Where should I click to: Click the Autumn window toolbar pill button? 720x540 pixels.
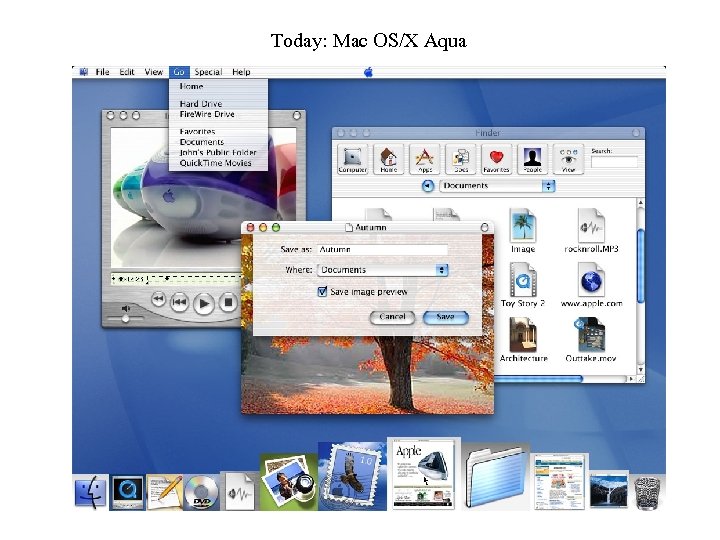[484, 227]
